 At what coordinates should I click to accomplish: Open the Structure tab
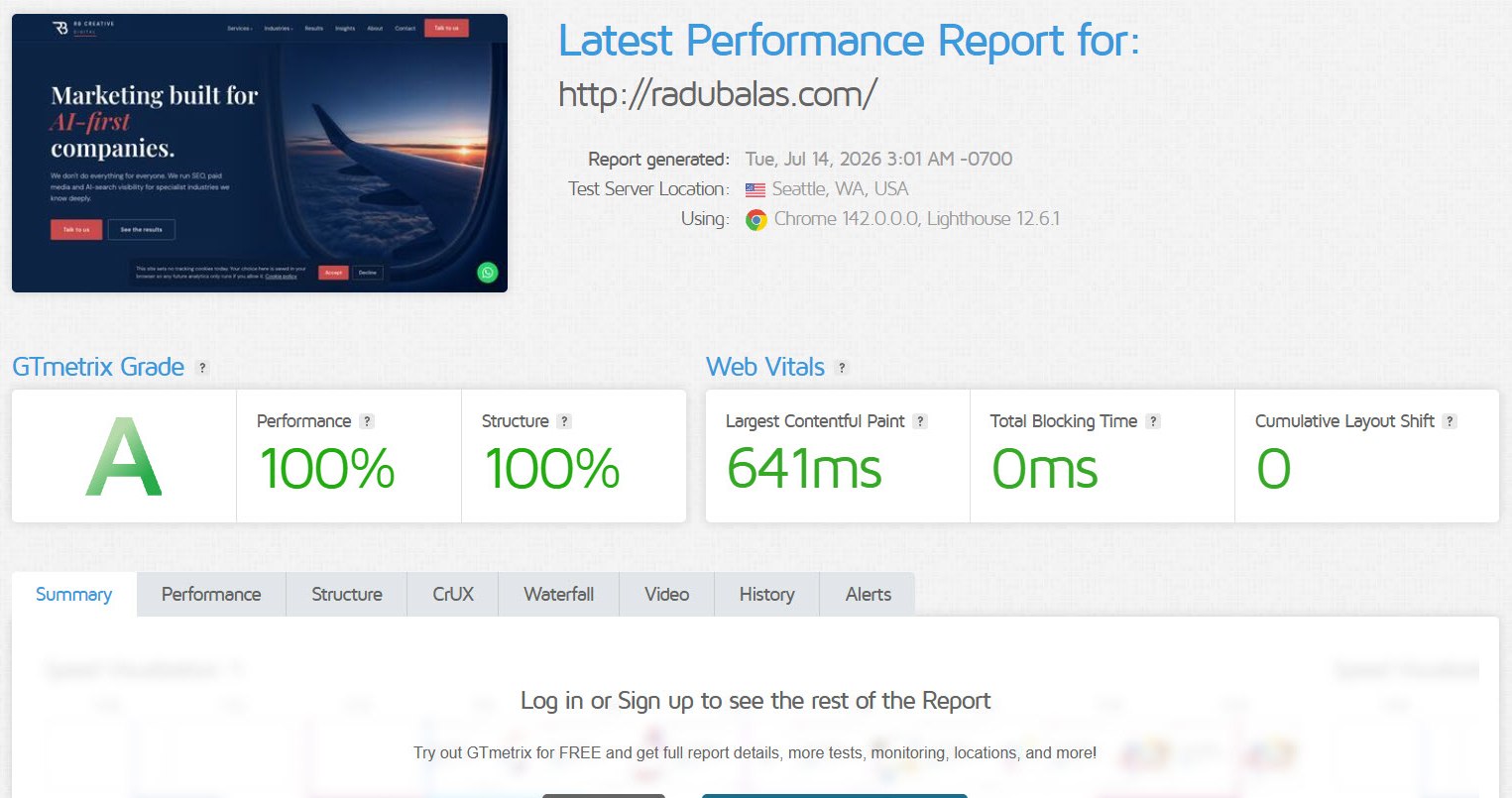347,594
